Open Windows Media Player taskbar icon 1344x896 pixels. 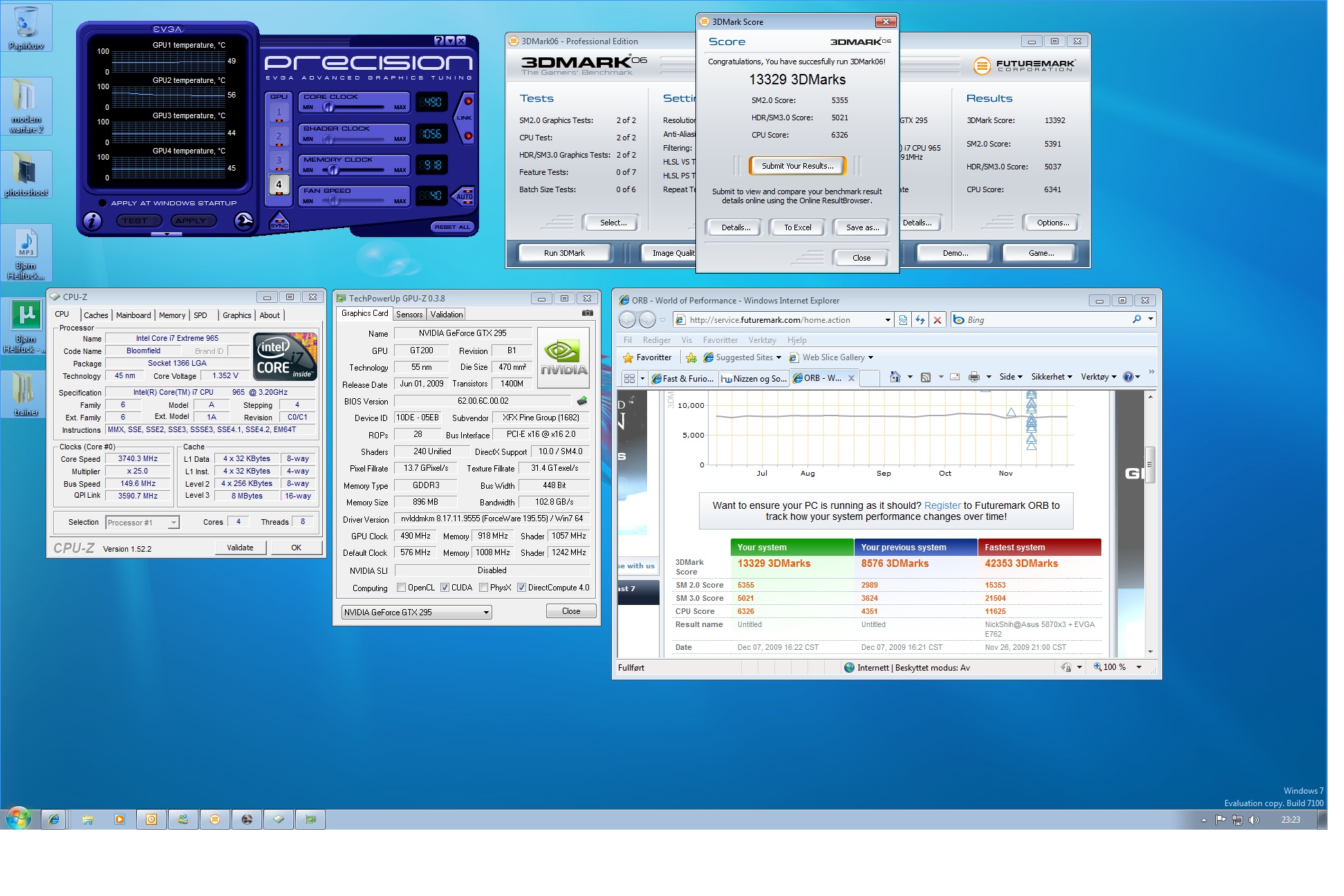pyautogui.click(x=120, y=819)
